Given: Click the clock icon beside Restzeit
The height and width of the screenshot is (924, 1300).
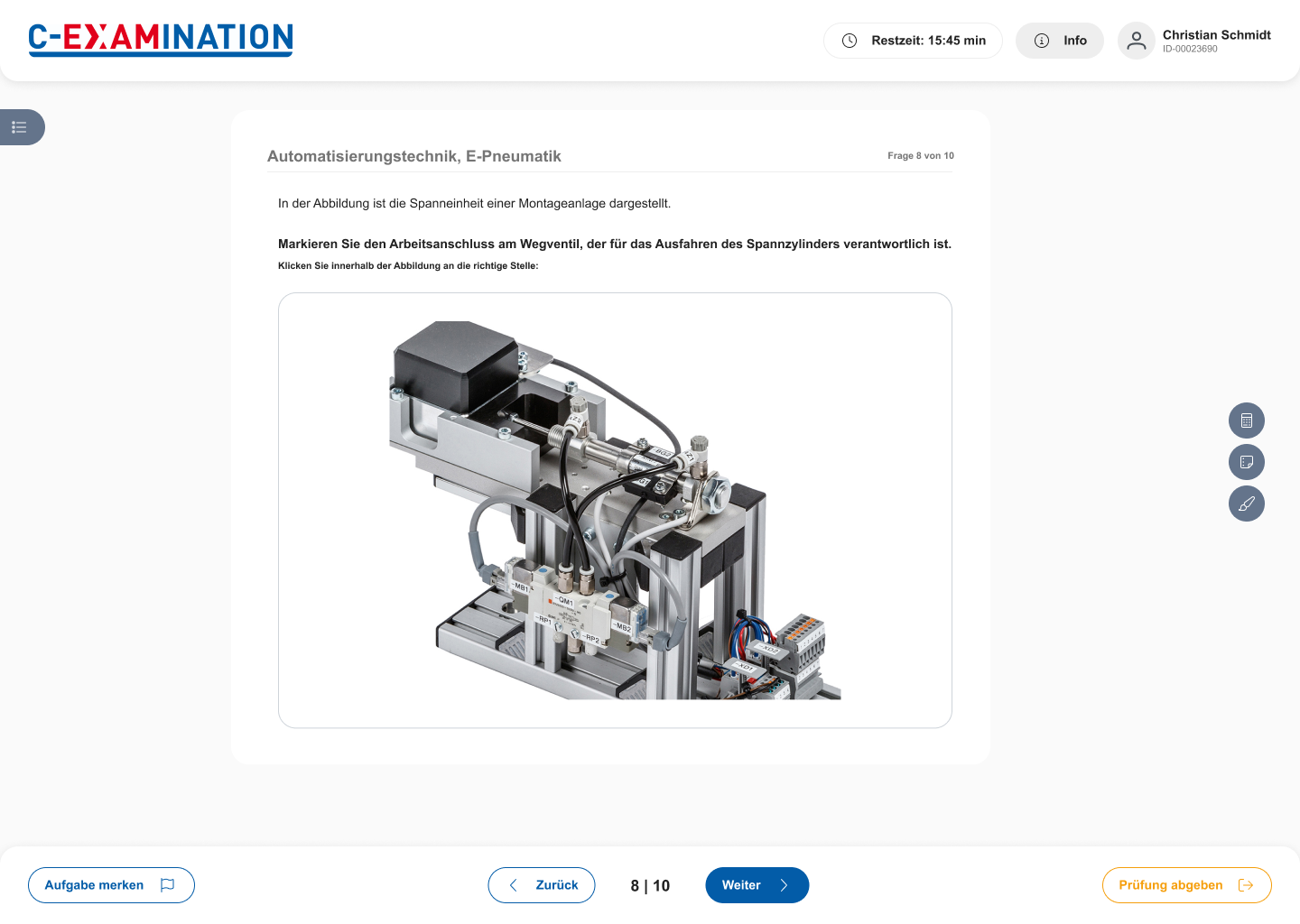Looking at the screenshot, I should pos(850,41).
